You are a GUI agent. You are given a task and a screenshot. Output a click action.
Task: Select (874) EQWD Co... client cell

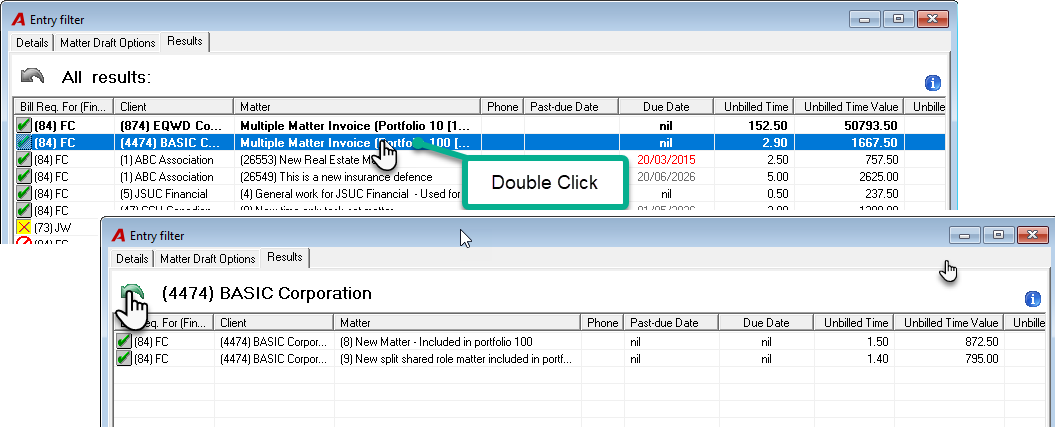[x=173, y=126]
